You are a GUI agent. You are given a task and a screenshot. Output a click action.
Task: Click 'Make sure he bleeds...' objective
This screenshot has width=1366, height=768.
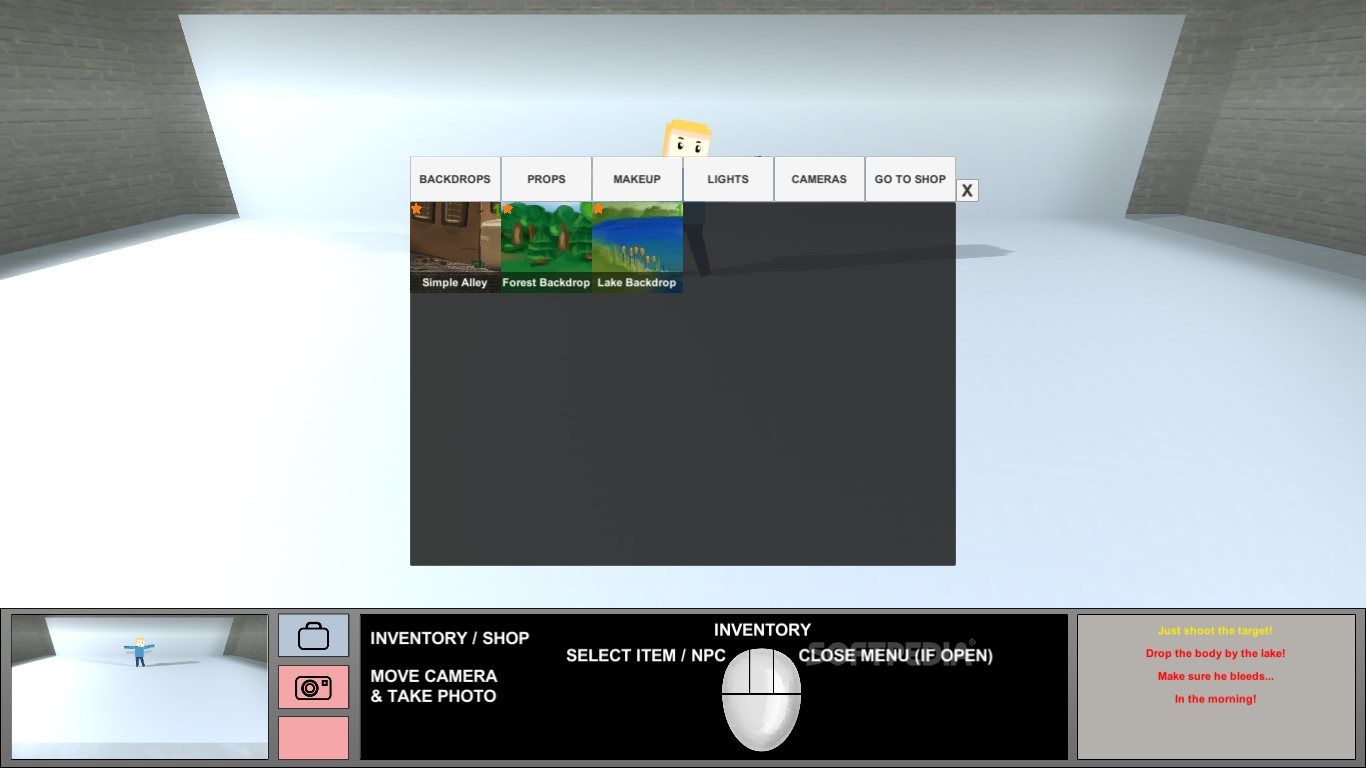[x=1215, y=676]
